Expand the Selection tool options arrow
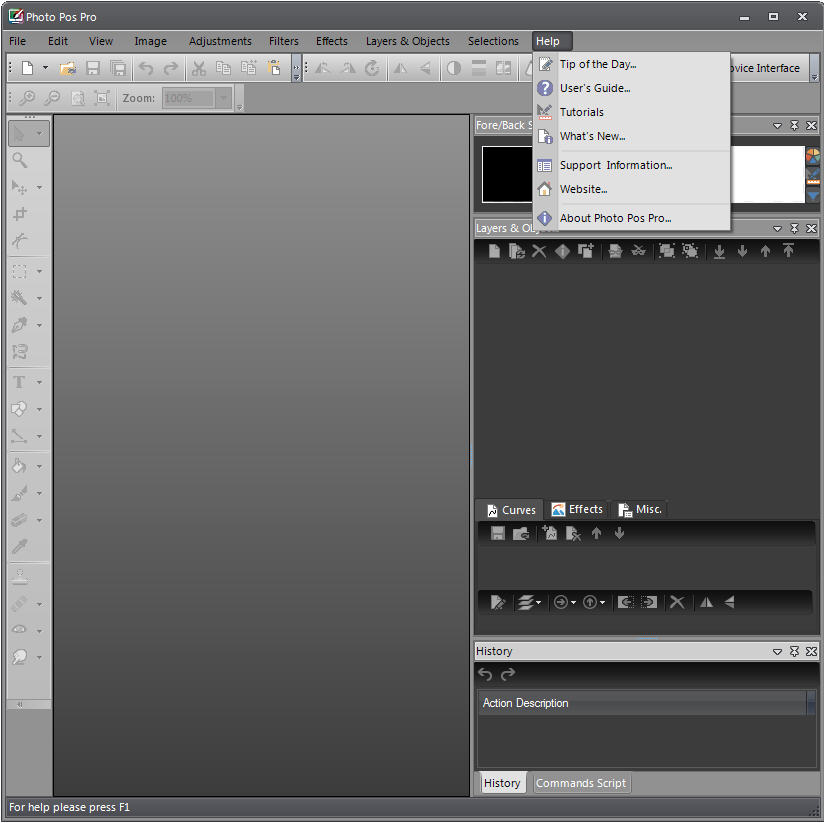Image resolution: width=824 pixels, height=823 pixels. (x=39, y=271)
